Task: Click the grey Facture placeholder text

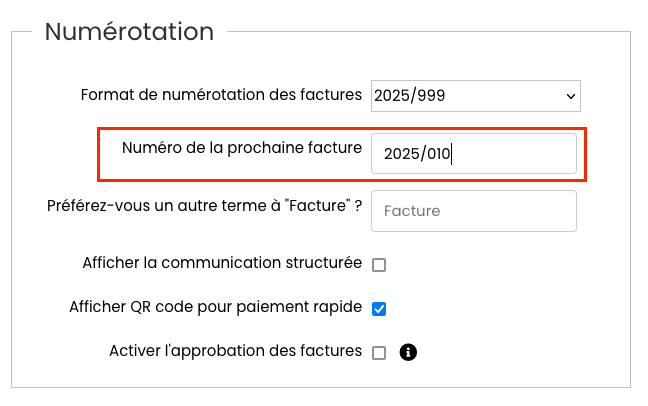Action: pyautogui.click(x=412, y=211)
